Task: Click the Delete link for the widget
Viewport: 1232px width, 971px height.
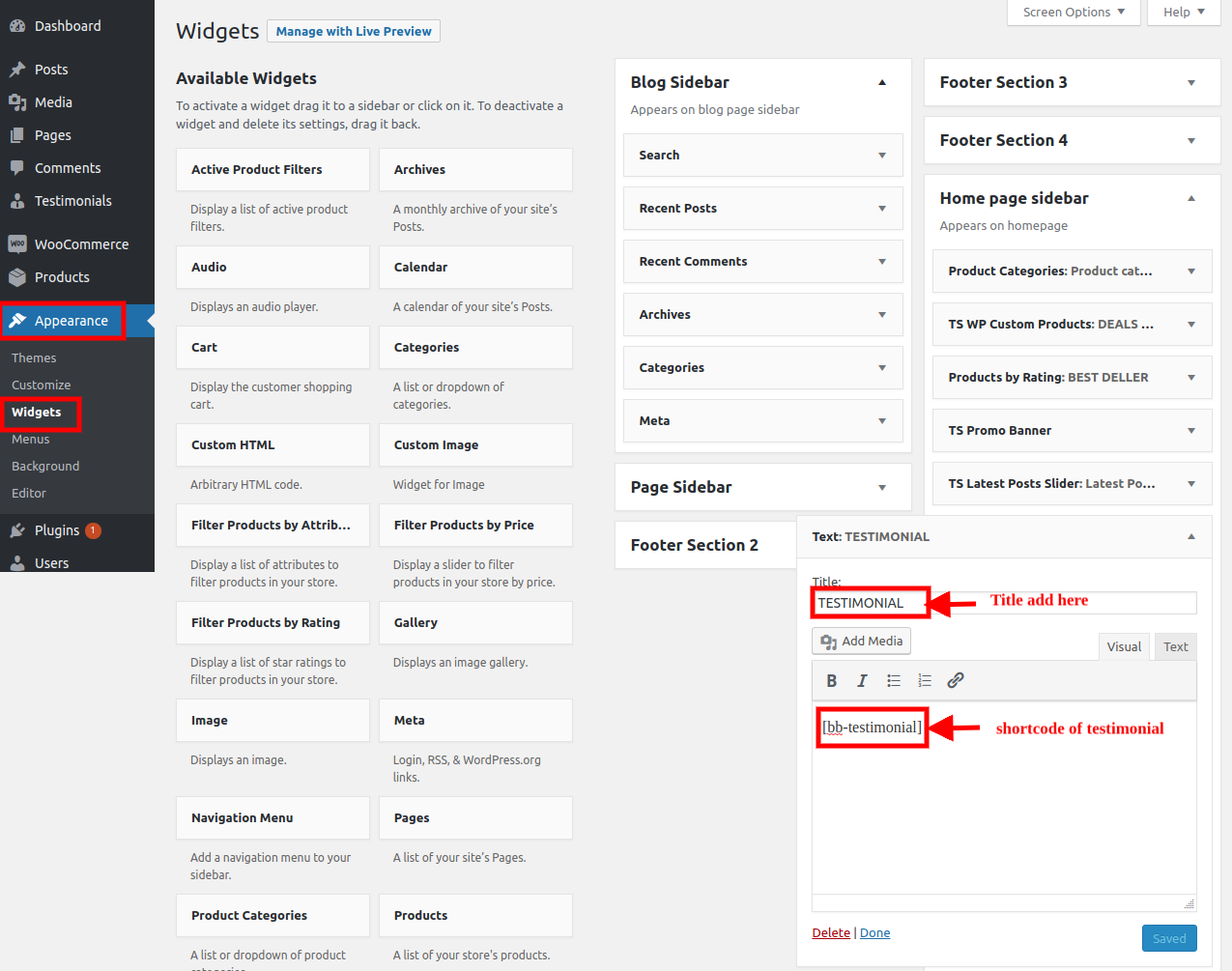Action: coord(831,933)
